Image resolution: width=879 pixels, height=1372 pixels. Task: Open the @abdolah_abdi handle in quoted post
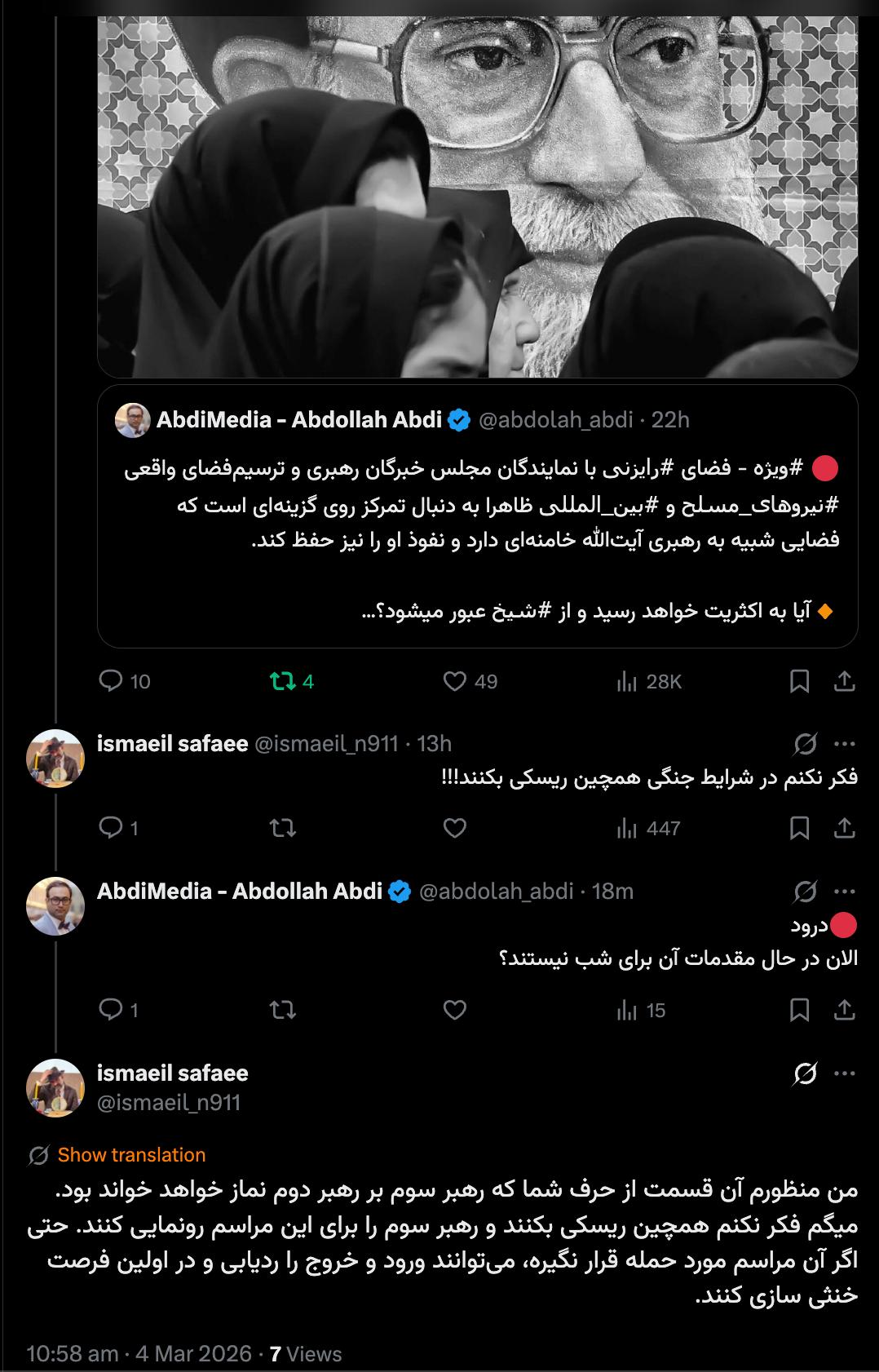point(555,420)
